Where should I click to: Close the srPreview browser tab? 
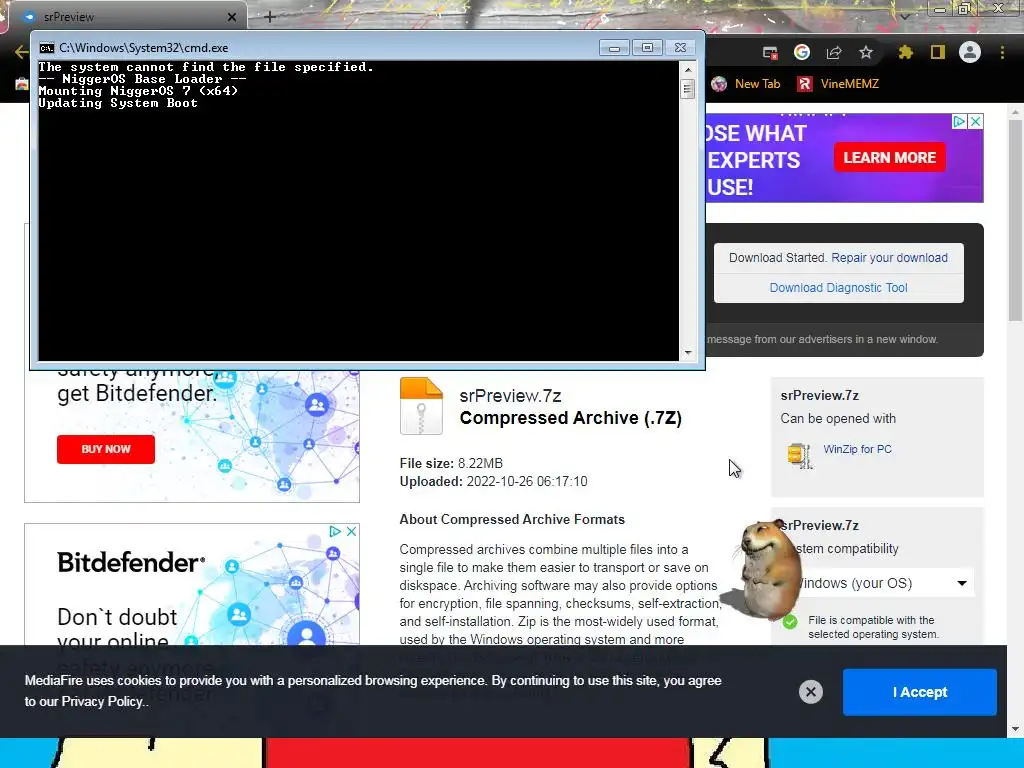pyautogui.click(x=232, y=17)
